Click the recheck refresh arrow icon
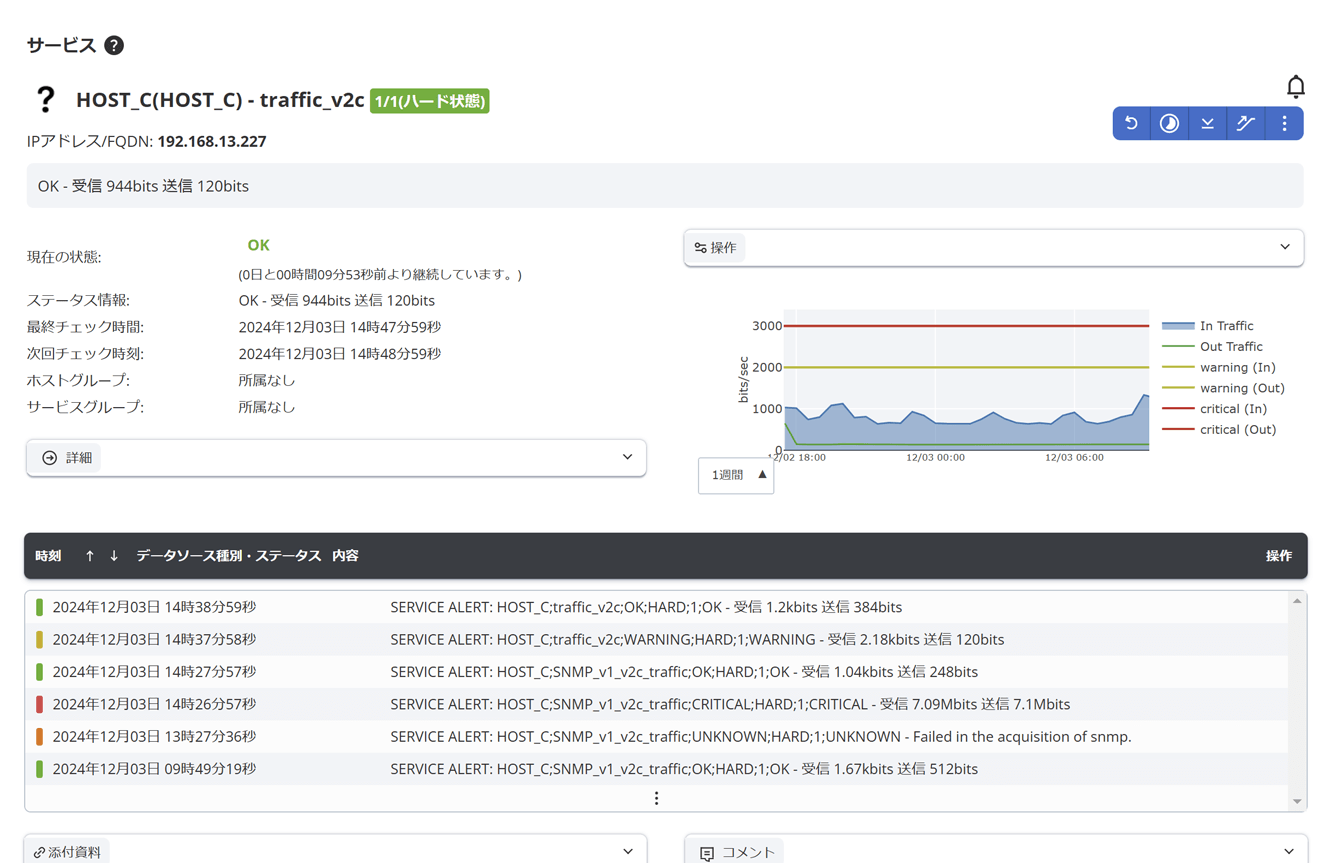Screen dimensions: 1329x863 click(1131, 123)
